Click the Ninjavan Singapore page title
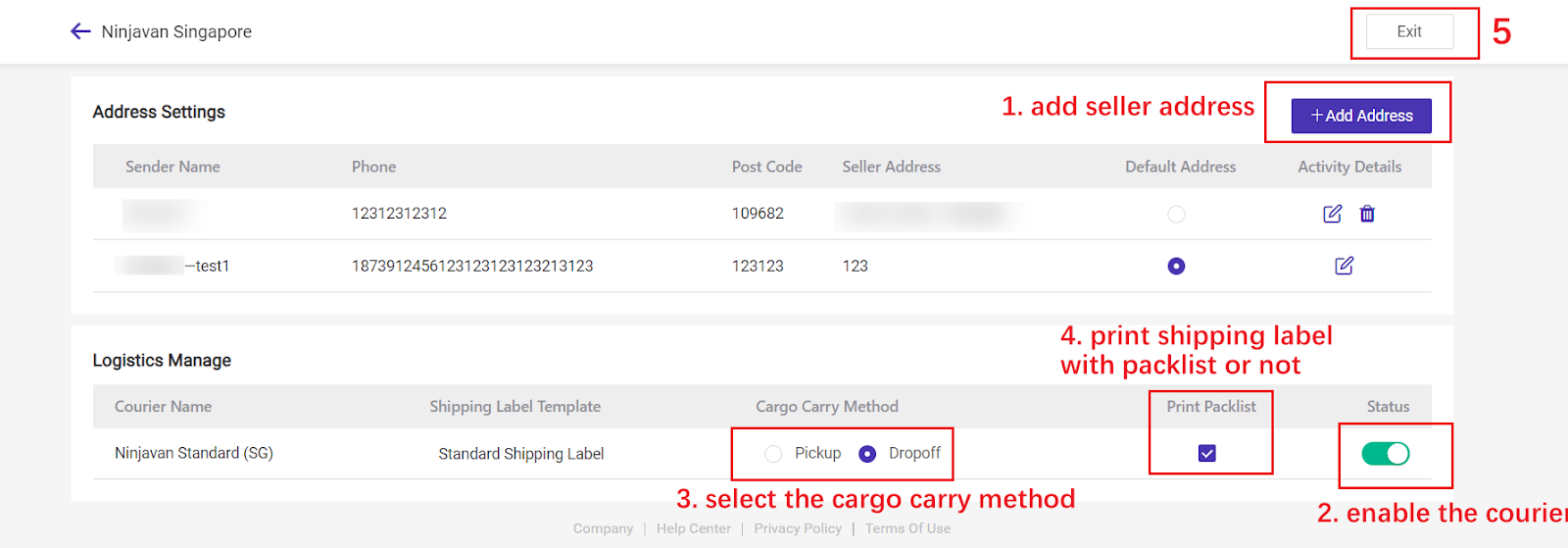Viewport: 1568px width, 548px height. click(x=176, y=31)
